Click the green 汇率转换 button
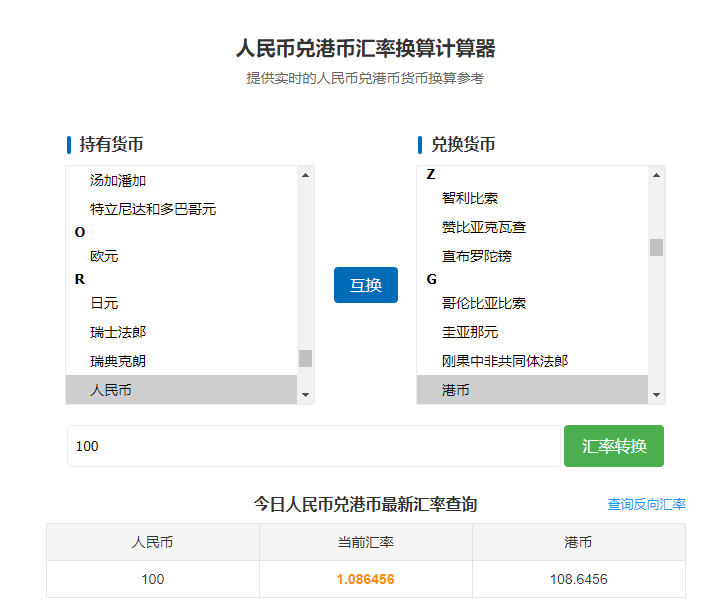721x611 pixels. [x=614, y=446]
